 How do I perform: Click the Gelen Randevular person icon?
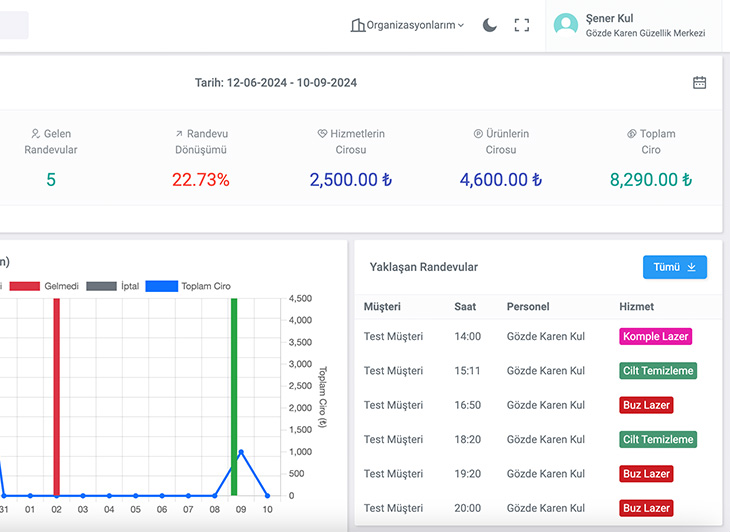35,134
